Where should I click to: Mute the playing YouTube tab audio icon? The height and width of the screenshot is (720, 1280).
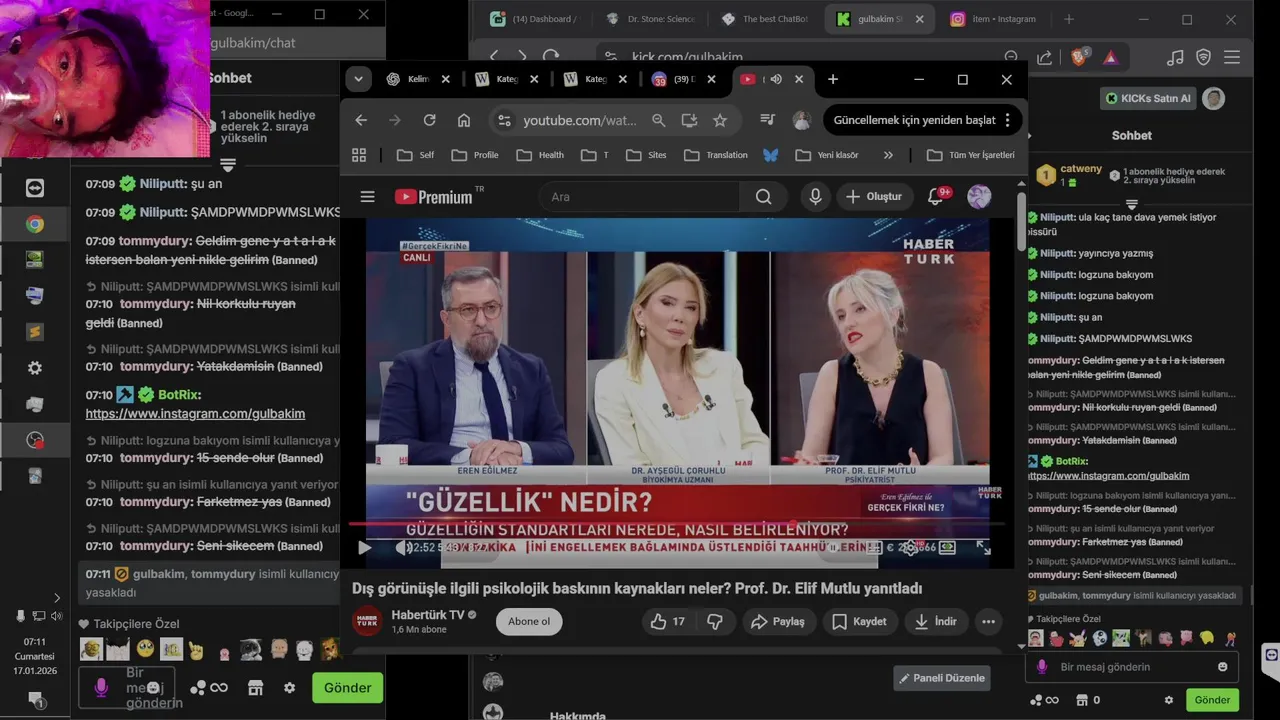(x=775, y=79)
